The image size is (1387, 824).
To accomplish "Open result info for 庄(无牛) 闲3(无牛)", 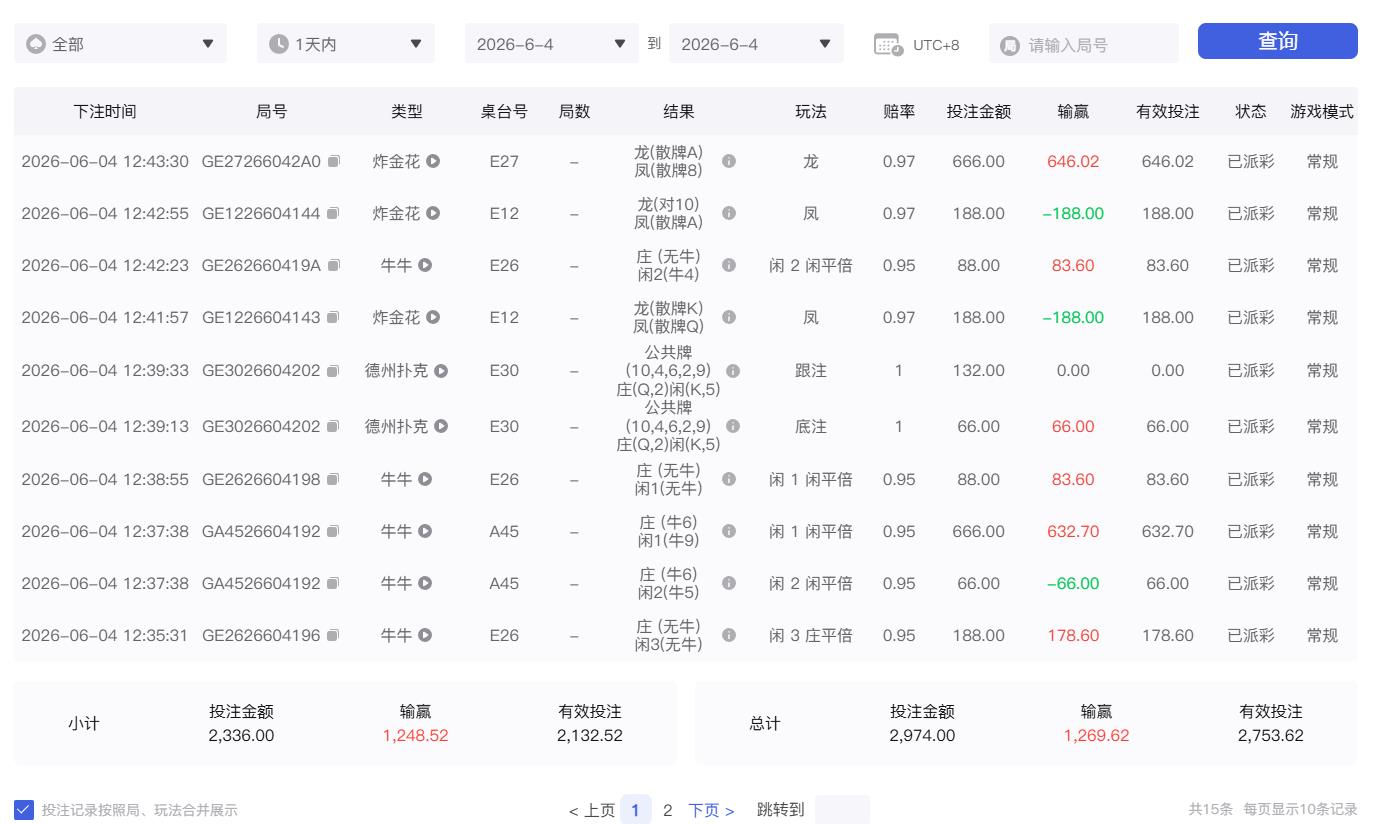I will (729, 635).
